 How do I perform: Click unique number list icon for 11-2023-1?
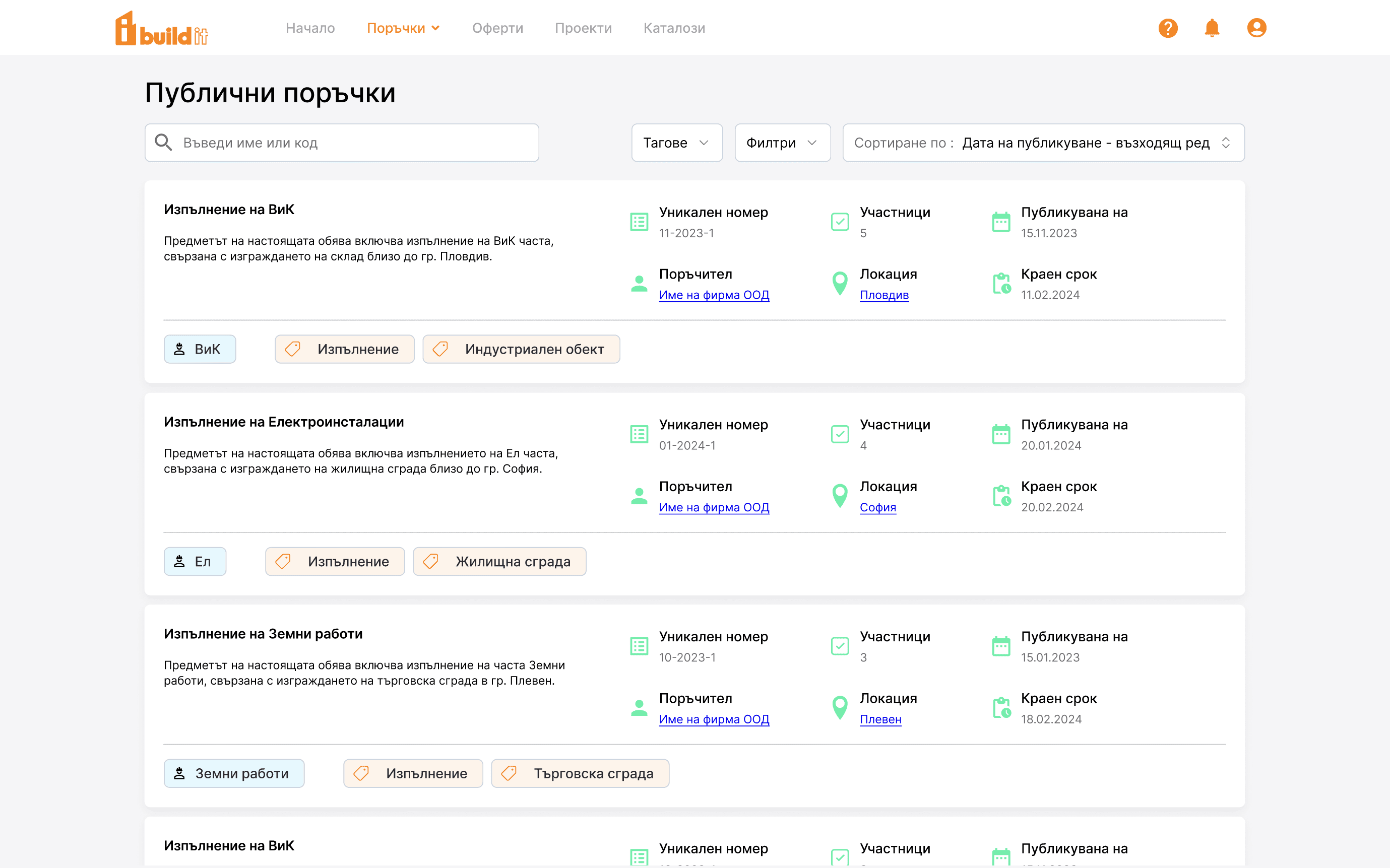point(639,222)
